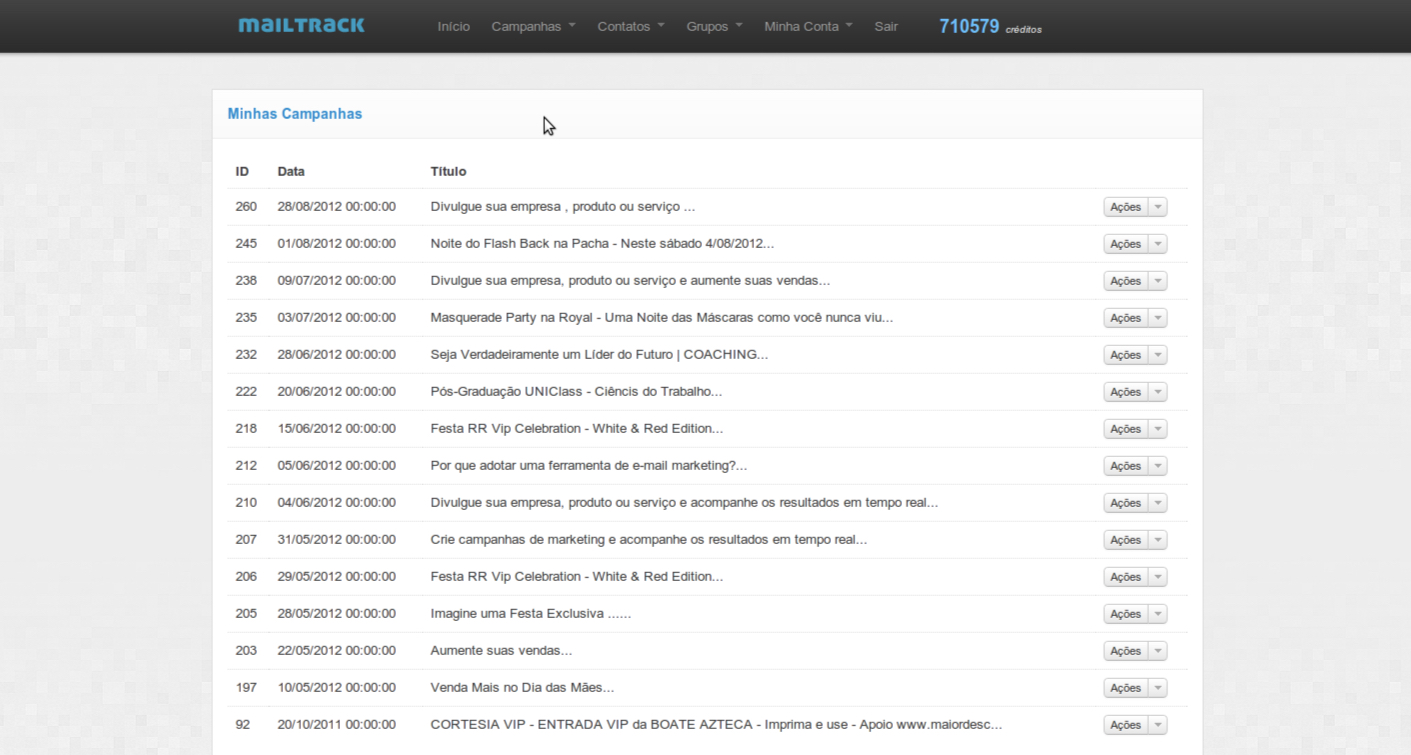The height and width of the screenshot is (755, 1411).
Task: Click the Mailtrack logo
Action: (x=301, y=25)
